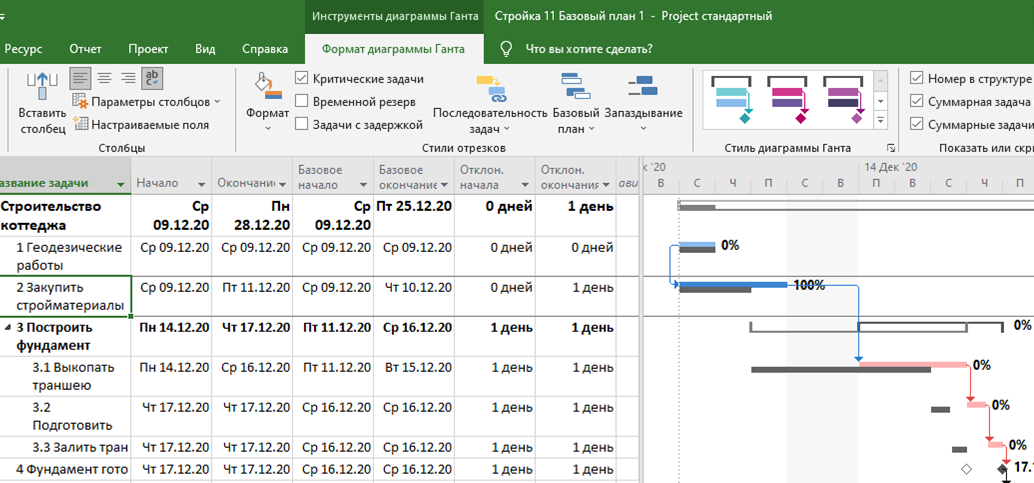Open the Справка ribbon tab

265,49
